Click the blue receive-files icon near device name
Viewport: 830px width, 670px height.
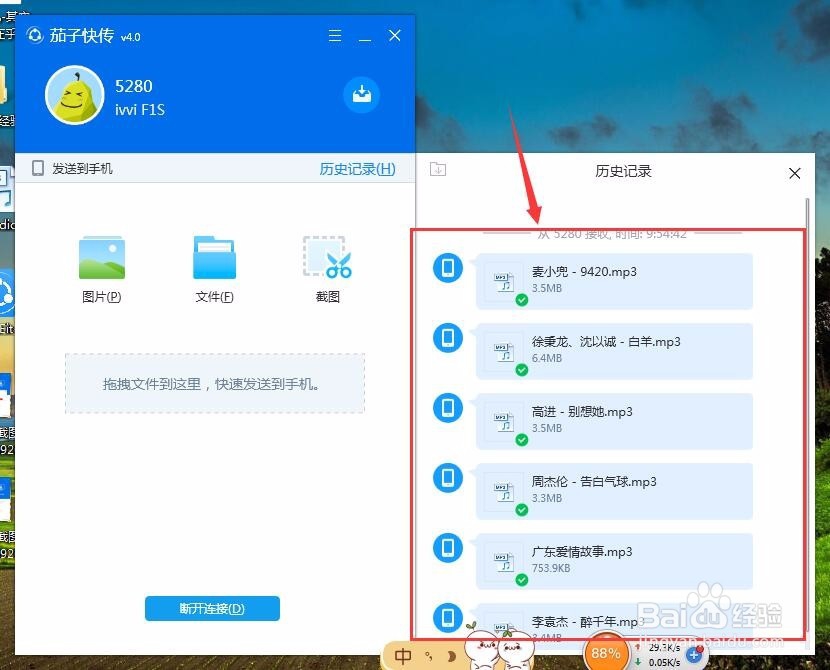coord(361,94)
